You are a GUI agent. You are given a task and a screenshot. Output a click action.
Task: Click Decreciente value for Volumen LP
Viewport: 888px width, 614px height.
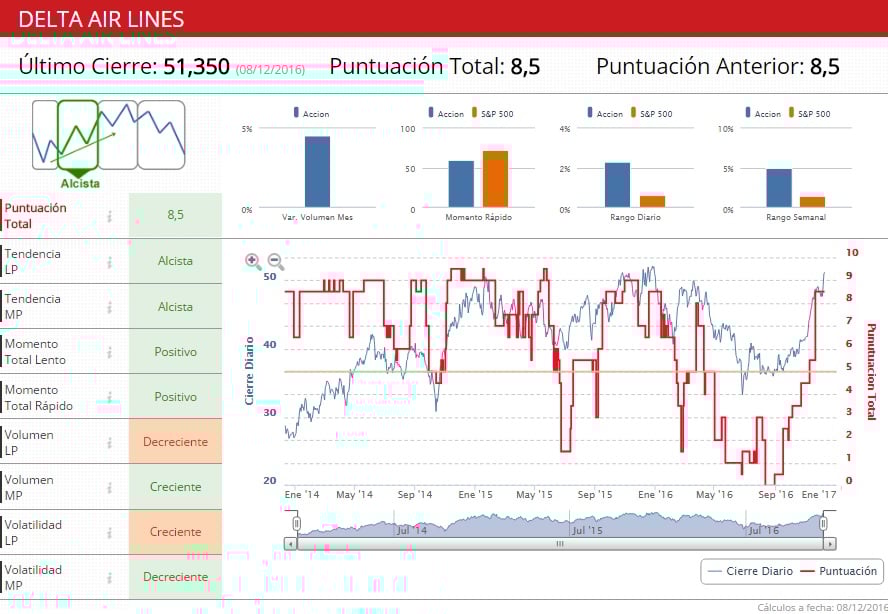[x=176, y=442]
